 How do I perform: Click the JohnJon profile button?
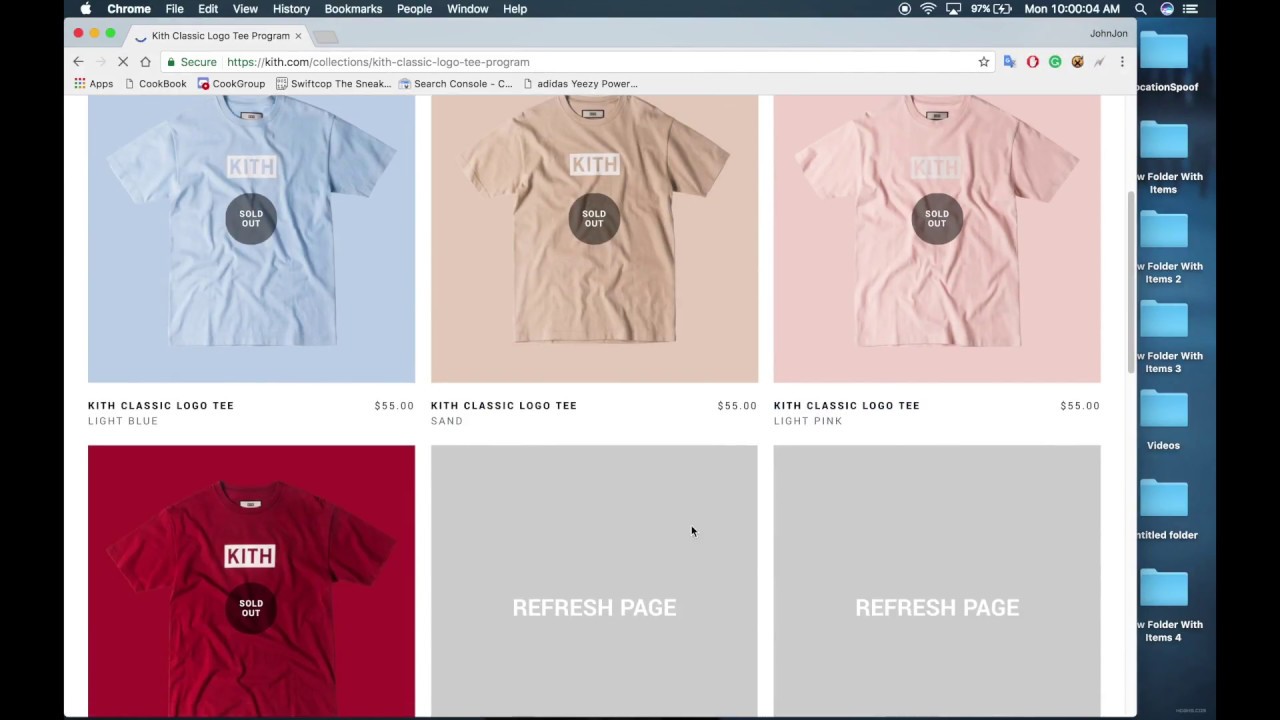click(1108, 33)
